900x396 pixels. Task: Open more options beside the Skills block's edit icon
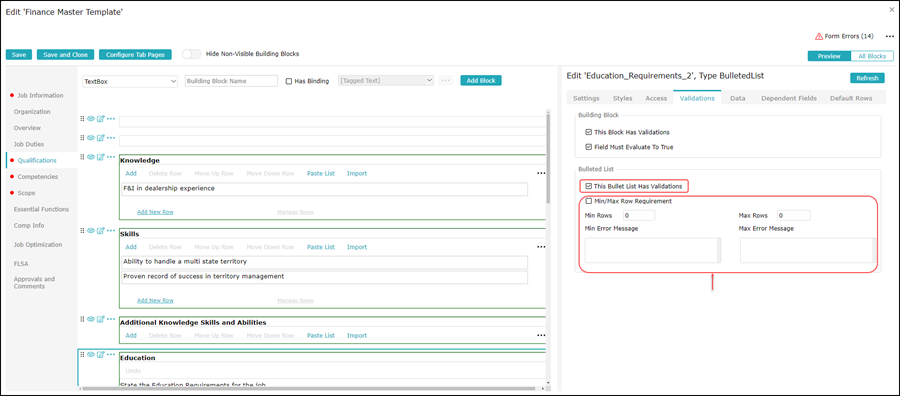[111, 230]
